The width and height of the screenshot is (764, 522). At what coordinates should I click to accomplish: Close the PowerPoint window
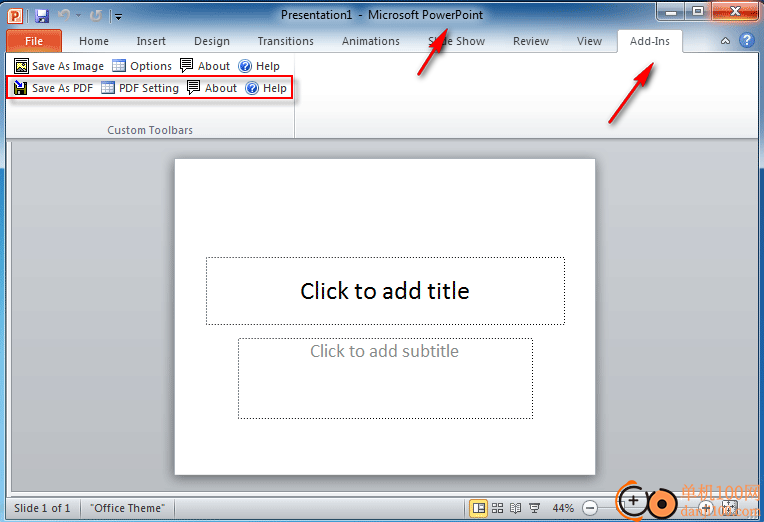(x=735, y=12)
